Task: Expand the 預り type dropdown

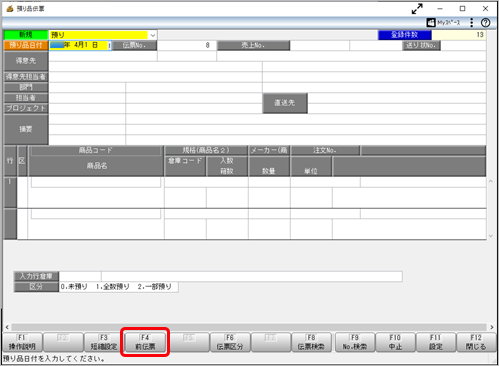Action: point(153,35)
